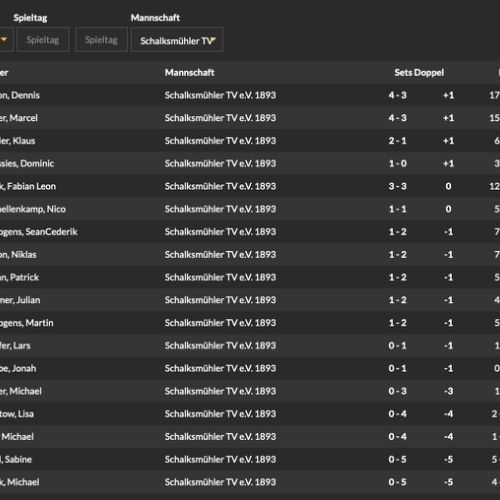Image resolution: width=500 pixels, height=500 pixels.
Task: Sort by Mannschaft column header
Action: click(189, 72)
